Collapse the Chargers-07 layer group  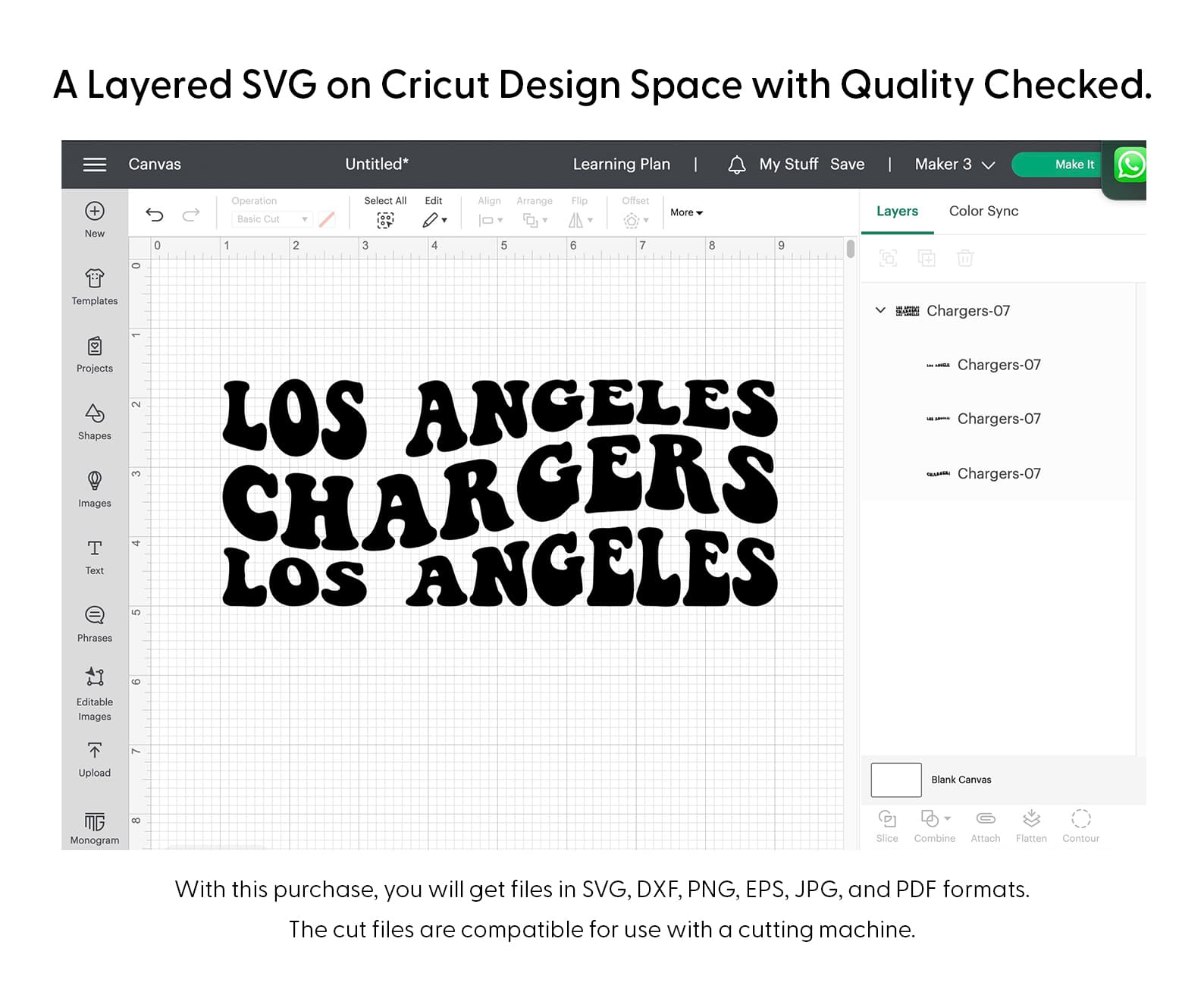880,310
